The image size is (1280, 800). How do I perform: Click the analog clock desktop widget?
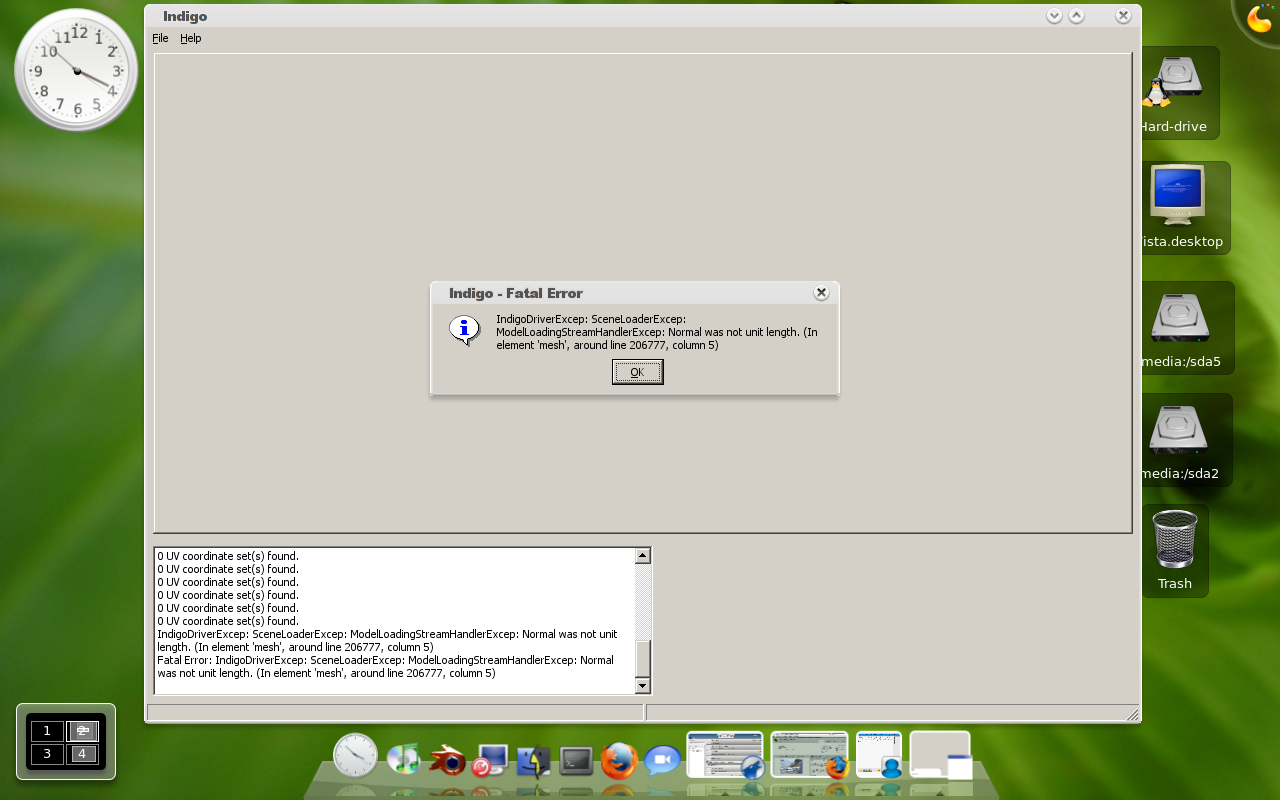pos(76,70)
